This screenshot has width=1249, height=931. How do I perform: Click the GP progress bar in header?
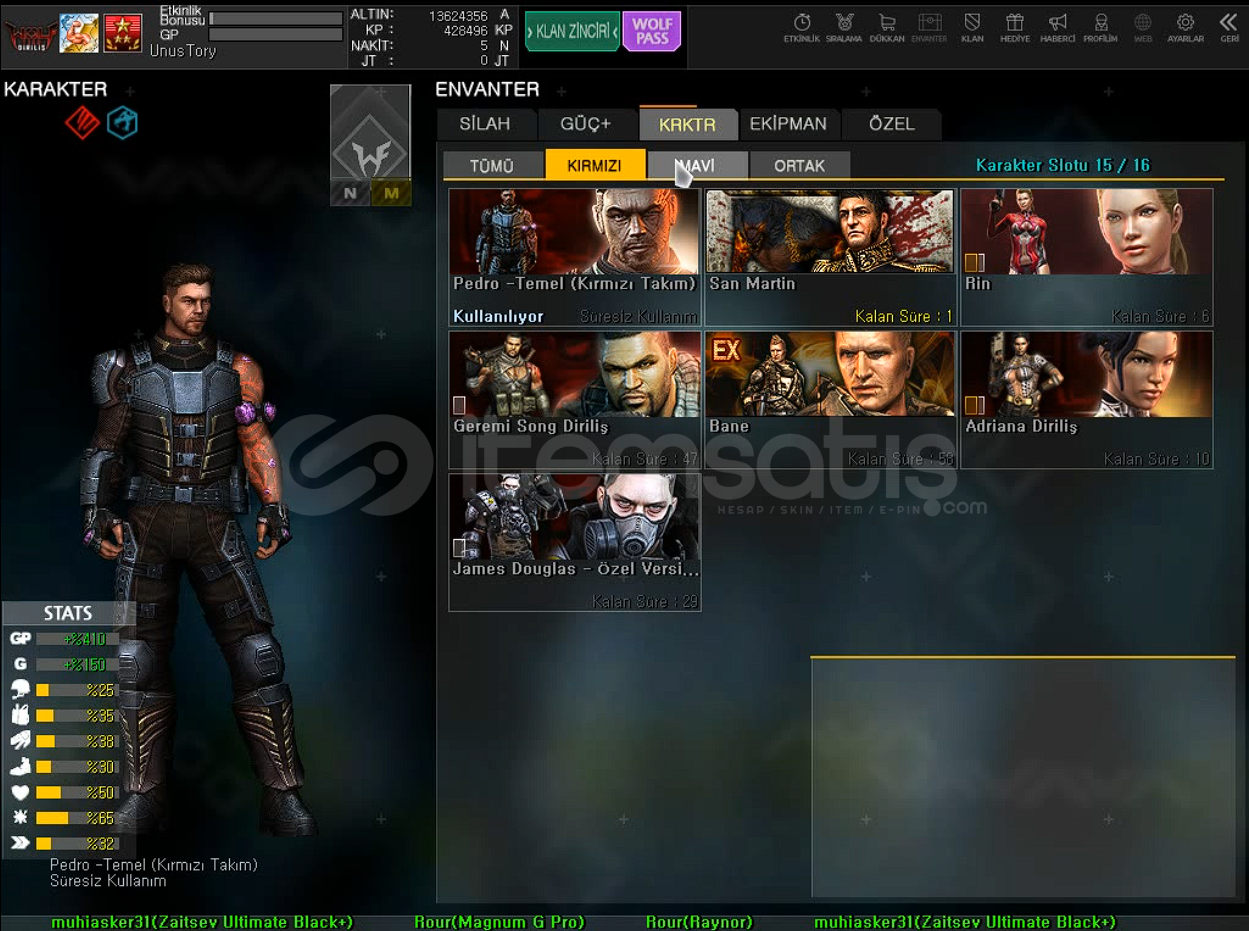[x=276, y=35]
